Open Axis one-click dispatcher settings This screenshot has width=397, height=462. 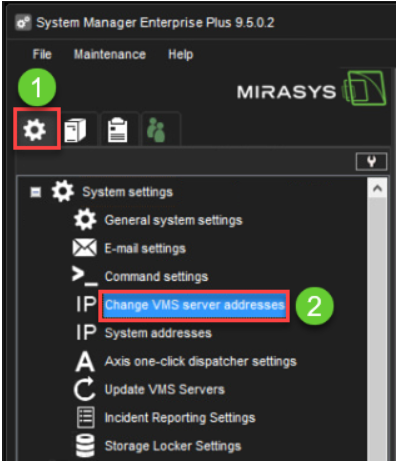201,361
